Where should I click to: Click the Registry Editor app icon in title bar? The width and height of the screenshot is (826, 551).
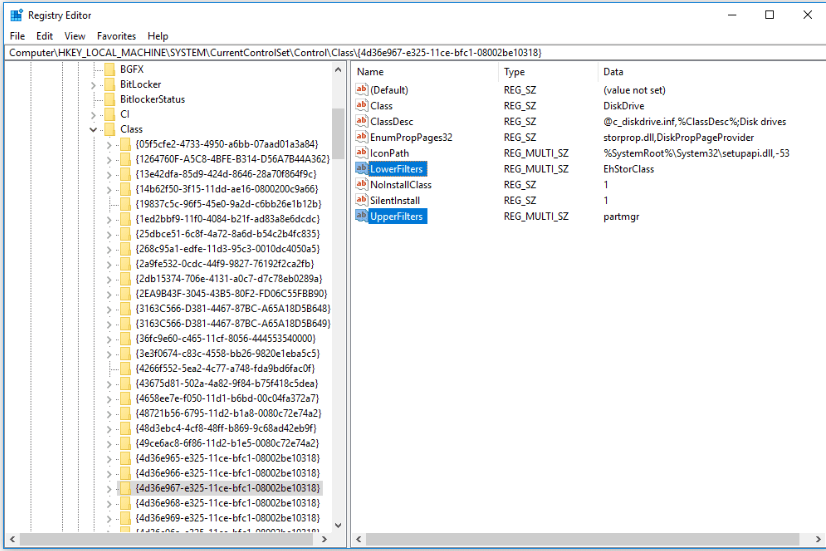tap(17, 15)
